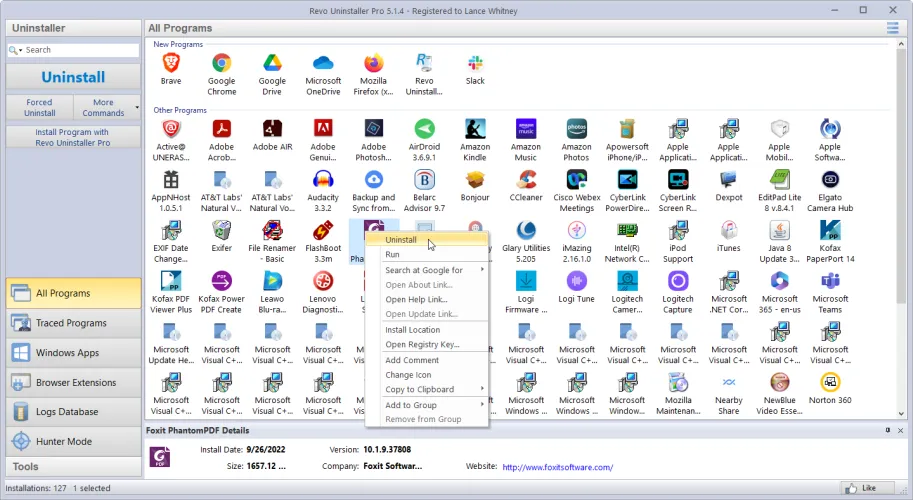This screenshot has width=913, height=500.
Task: Select the Microsoft Teams program icon
Action: click(829, 282)
